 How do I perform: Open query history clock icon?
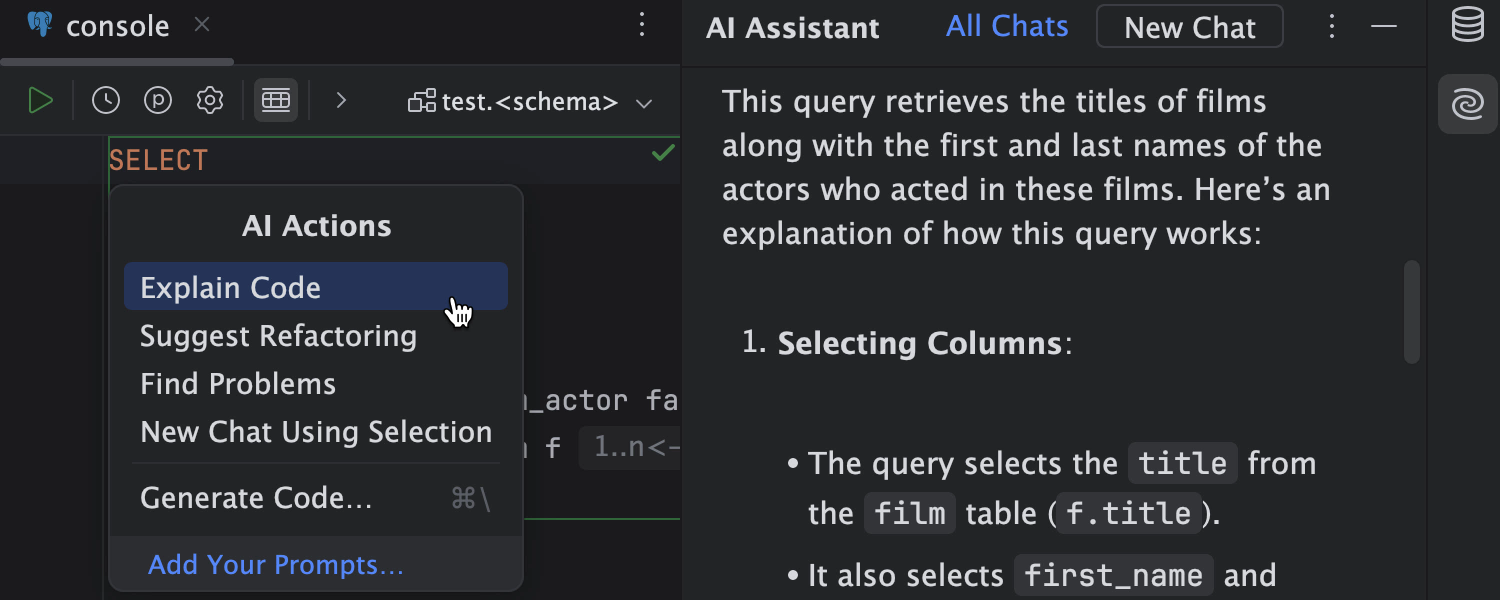[106, 100]
